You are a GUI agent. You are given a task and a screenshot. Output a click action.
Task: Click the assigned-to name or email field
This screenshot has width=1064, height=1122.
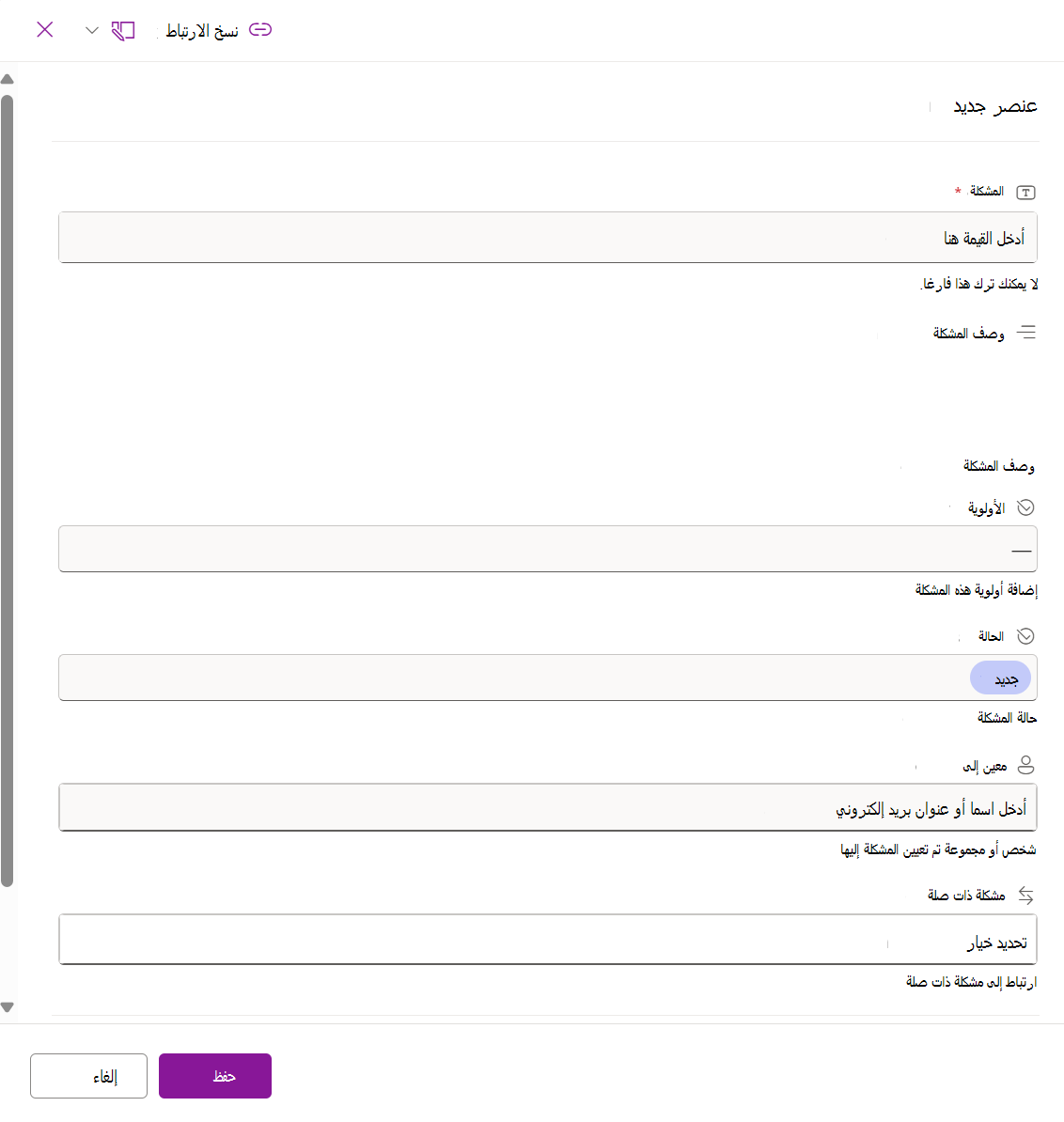click(x=547, y=807)
